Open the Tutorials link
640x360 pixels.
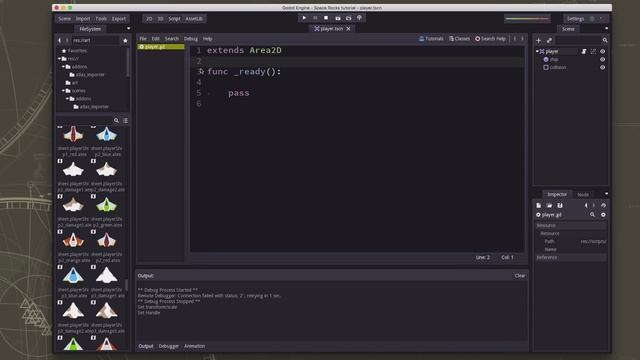coord(431,39)
